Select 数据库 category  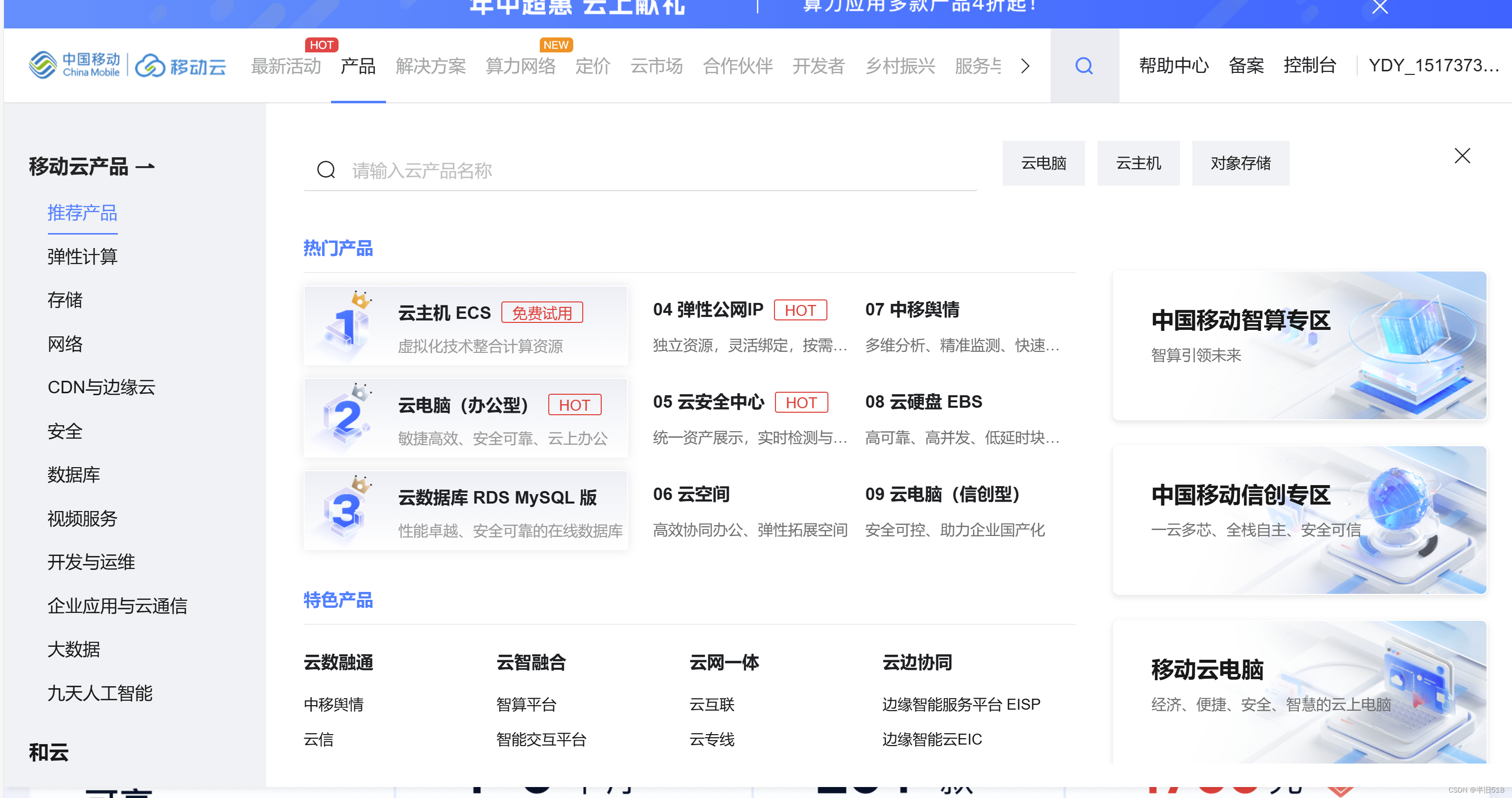click(x=73, y=475)
